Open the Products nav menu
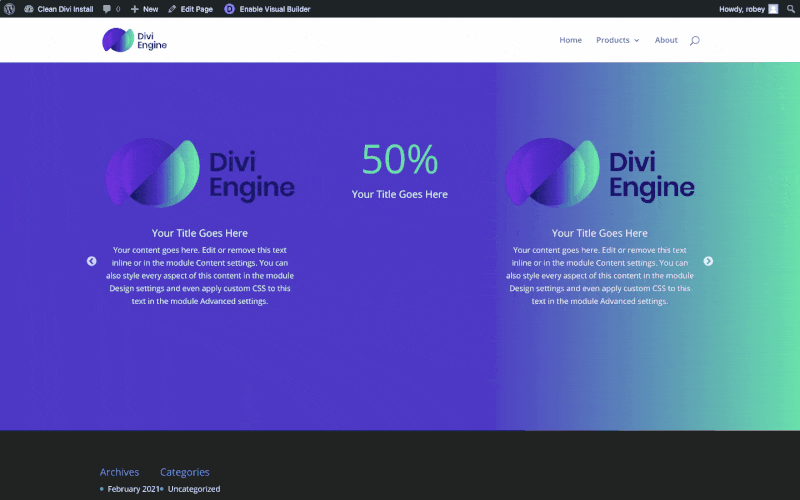800x500 pixels. click(x=617, y=40)
